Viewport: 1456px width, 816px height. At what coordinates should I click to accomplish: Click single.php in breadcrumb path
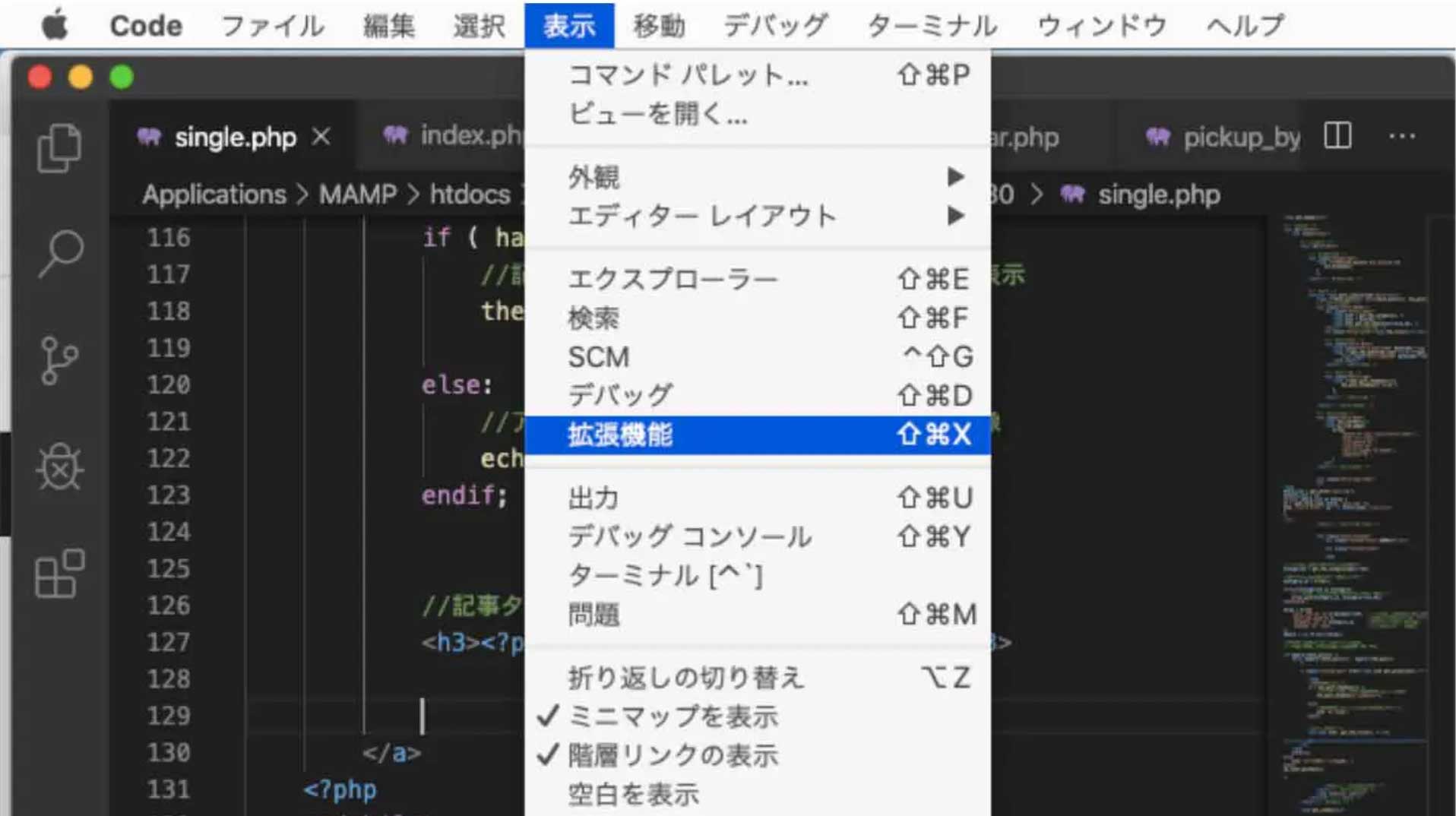click(x=1159, y=195)
